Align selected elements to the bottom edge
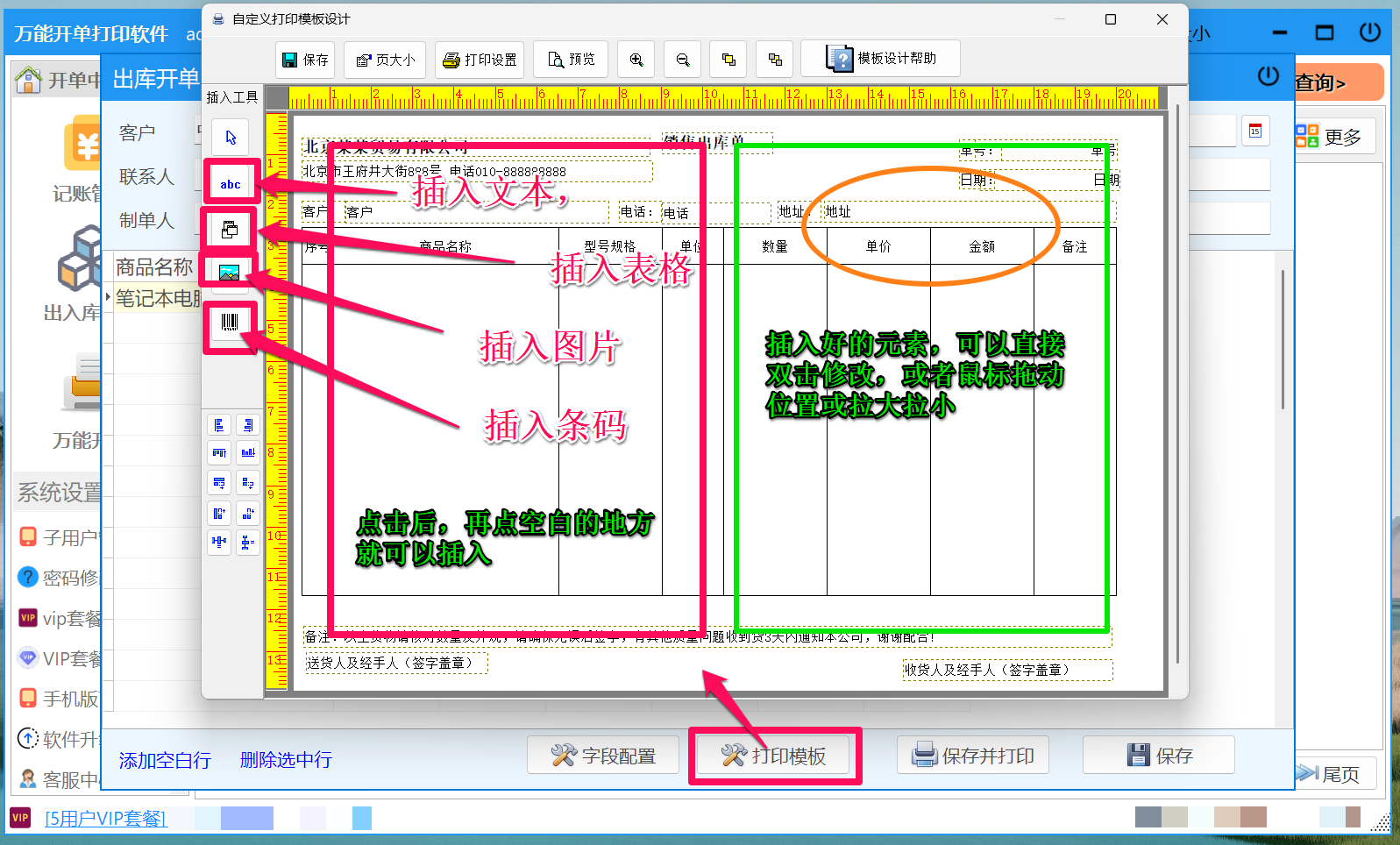 pos(248,453)
